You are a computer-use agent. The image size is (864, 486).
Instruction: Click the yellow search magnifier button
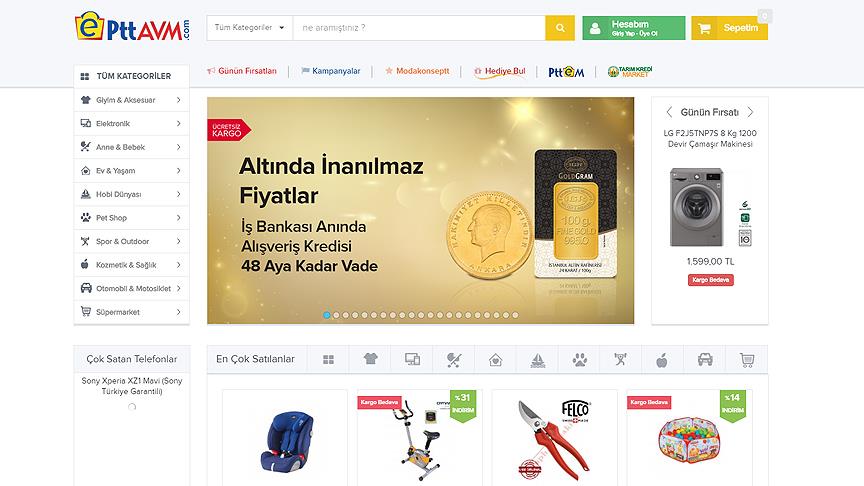tap(560, 28)
